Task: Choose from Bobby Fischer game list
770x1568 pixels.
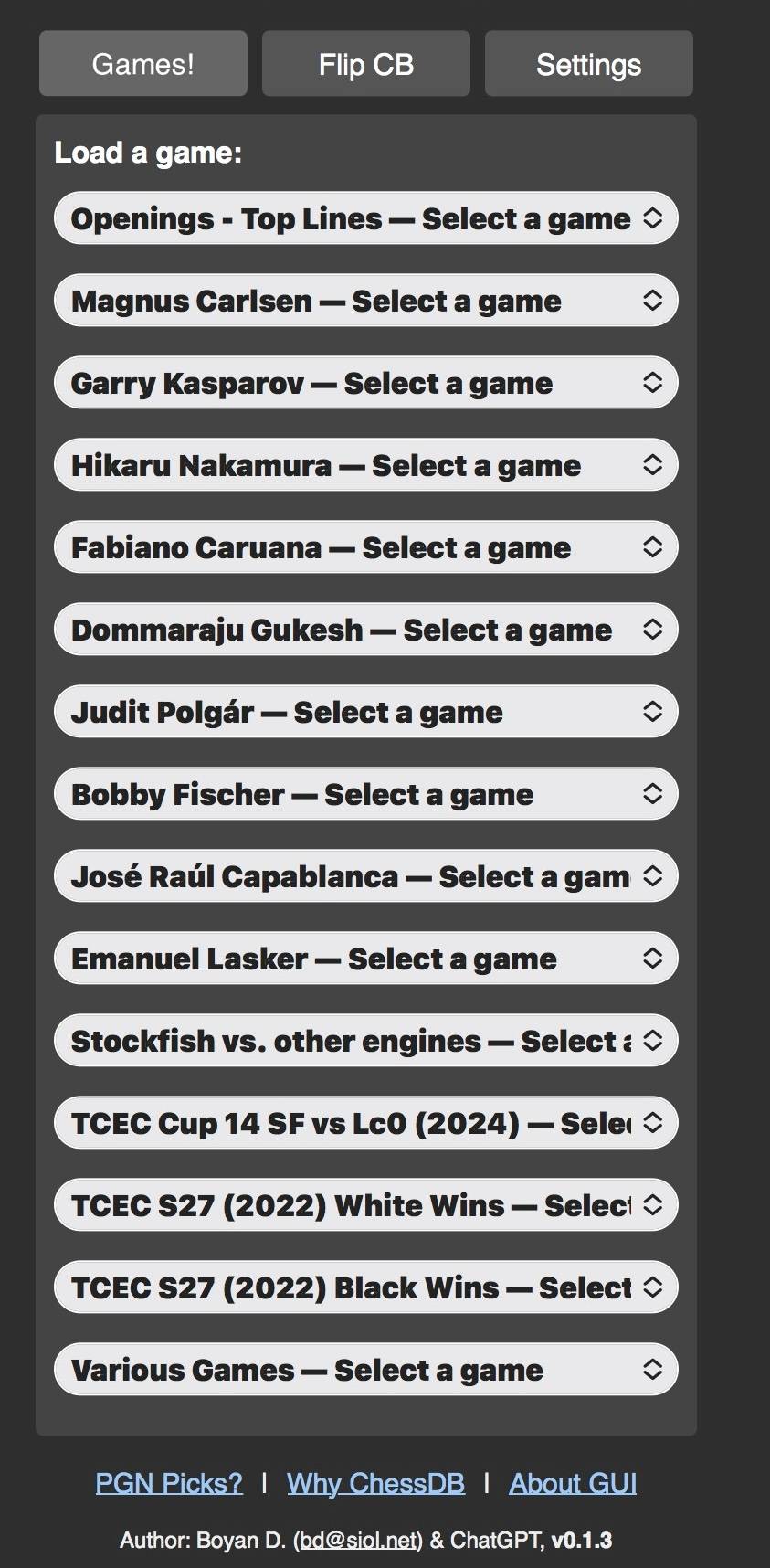Action: coord(365,794)
